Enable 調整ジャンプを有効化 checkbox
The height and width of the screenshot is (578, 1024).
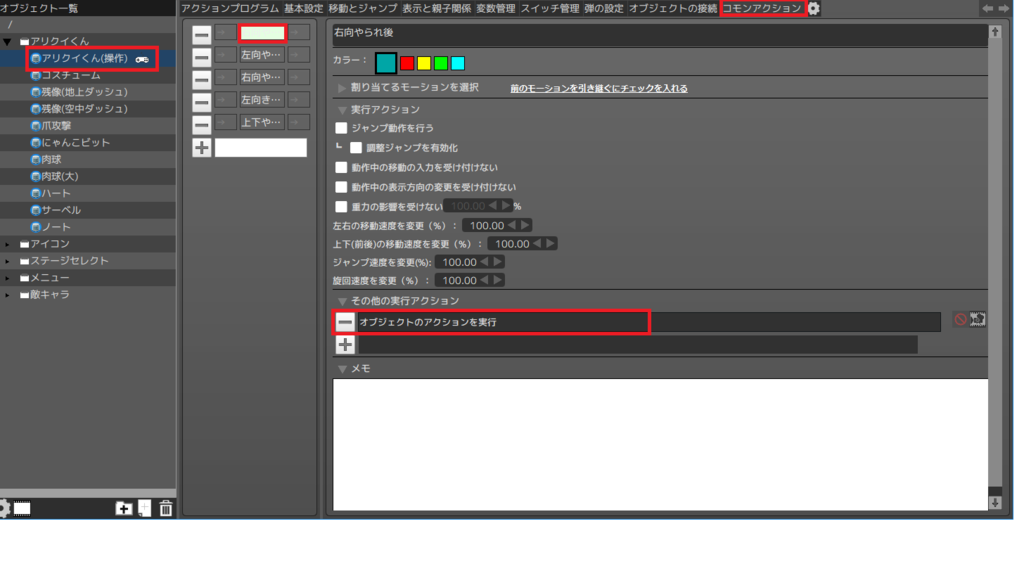(x=356, y=148)
